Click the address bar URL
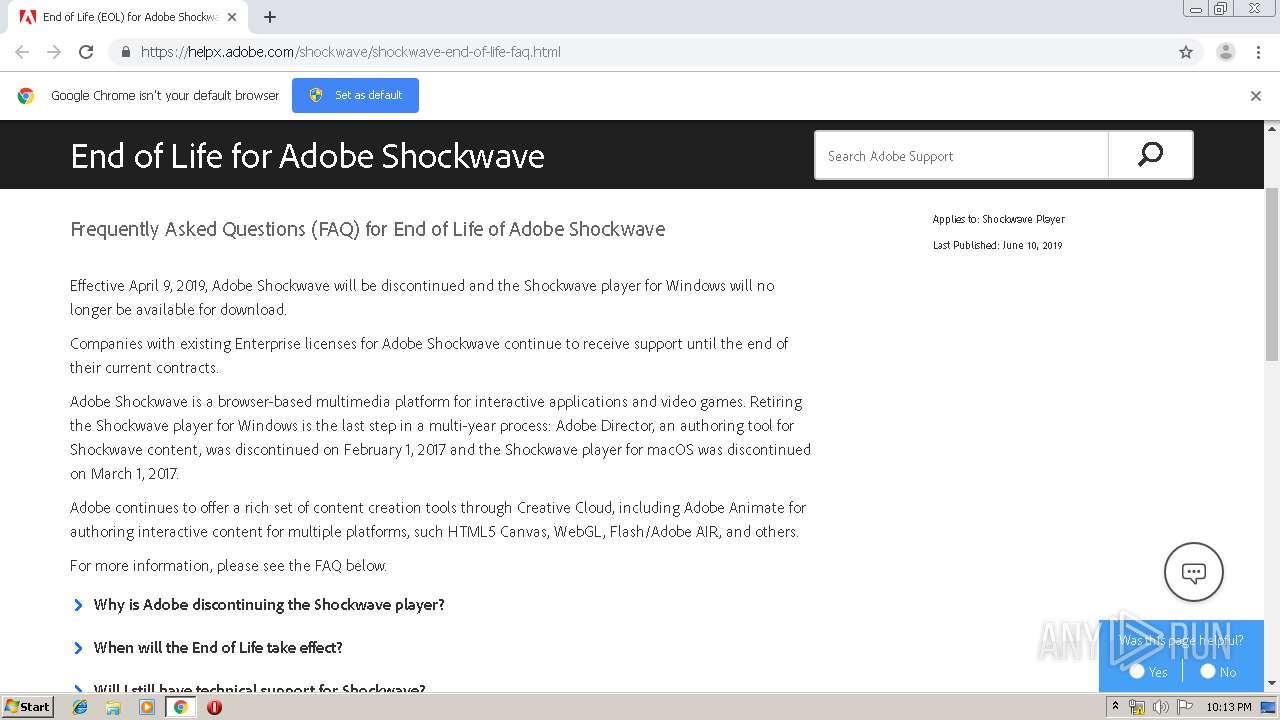The image size is (1280, 720). coord(350,52)
